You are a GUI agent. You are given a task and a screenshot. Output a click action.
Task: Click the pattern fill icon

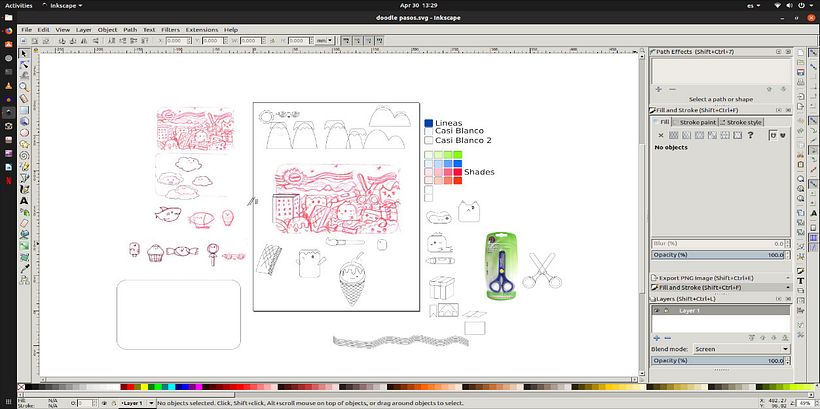pos(725,135)
